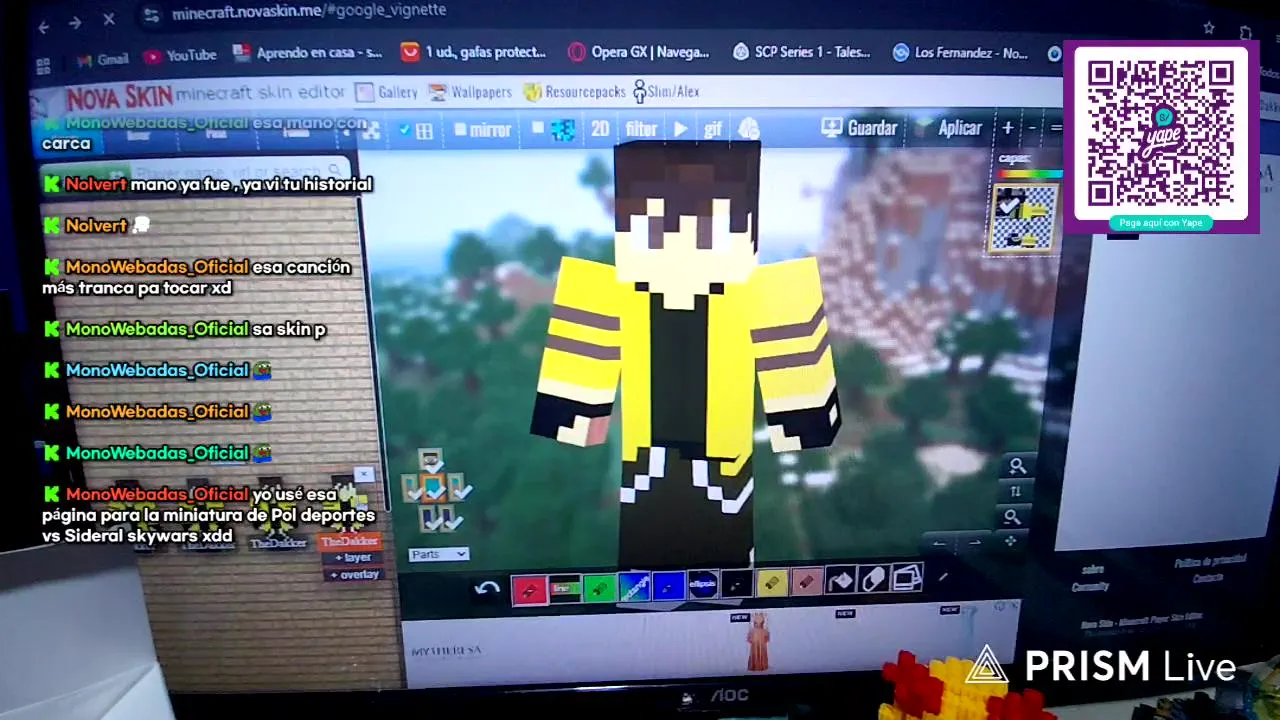Rotate model left with arrow button
This screenshot has height=720, width=1280.
click(939, 544)
